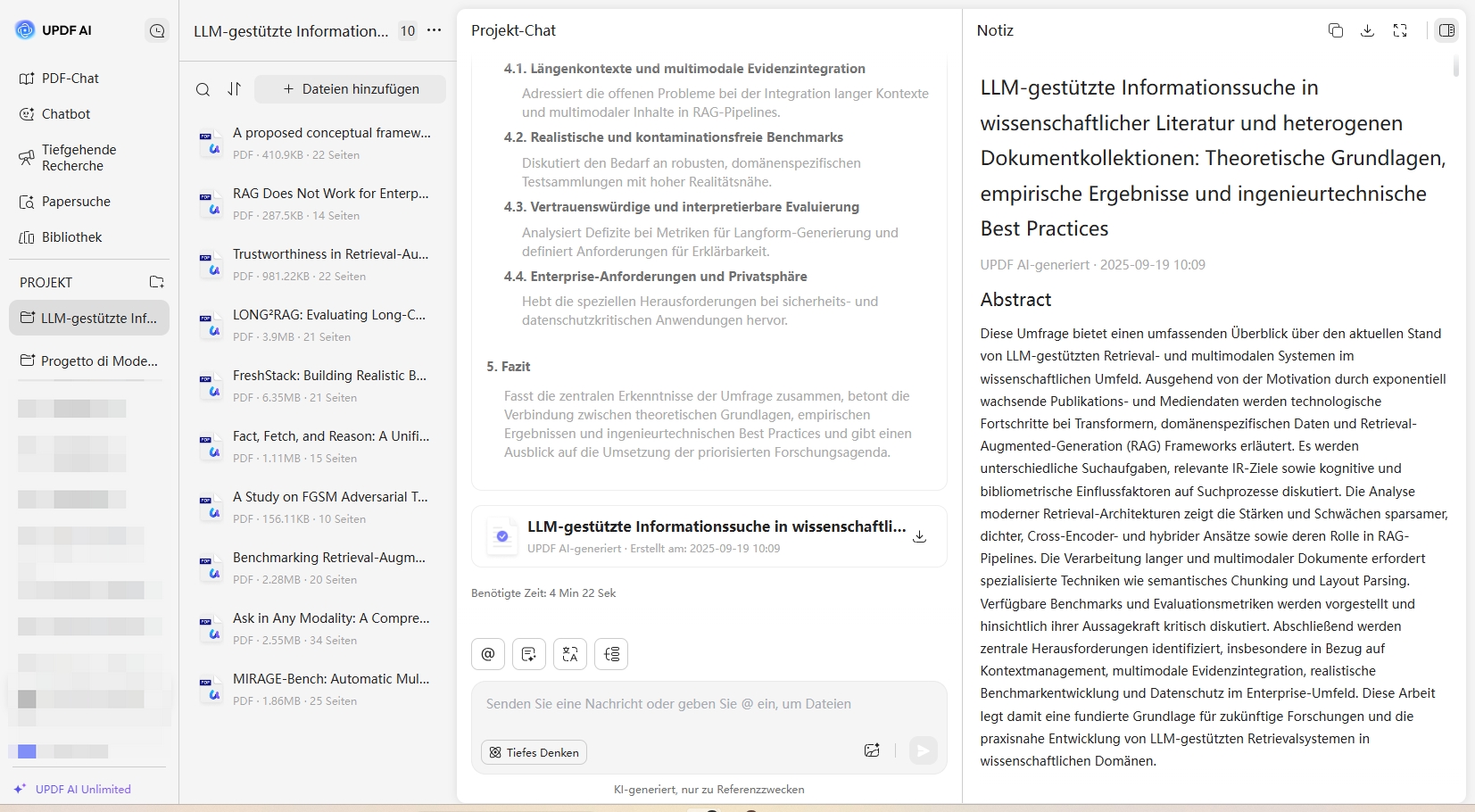The width and height of the screenshot is (1475, 812).
Task: Open file Fact, Fetch, and Reason: A Unifi...
Action: pos(318,446)
